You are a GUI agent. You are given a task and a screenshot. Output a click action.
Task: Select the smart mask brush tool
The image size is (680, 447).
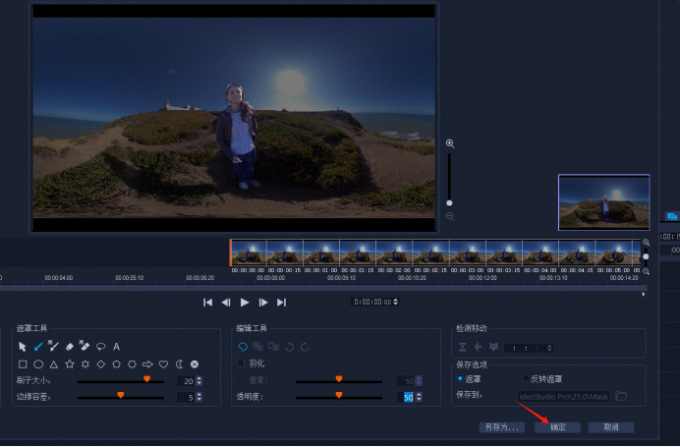click(53, 346)
